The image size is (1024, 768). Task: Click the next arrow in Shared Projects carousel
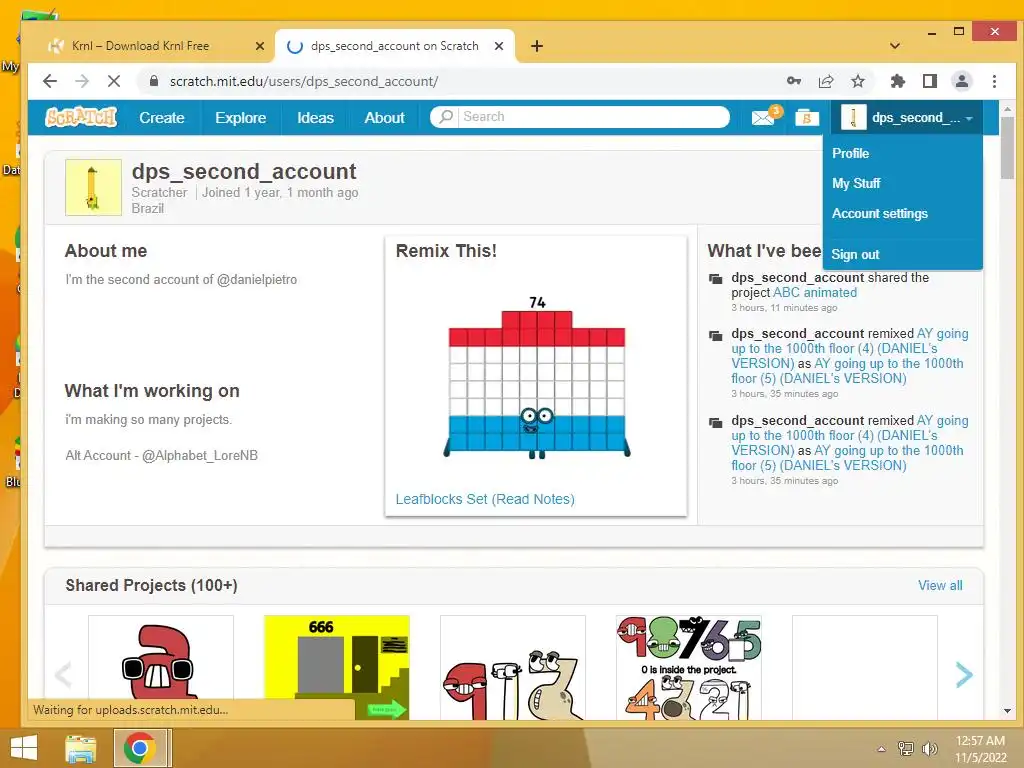click(x=964, y=675)
